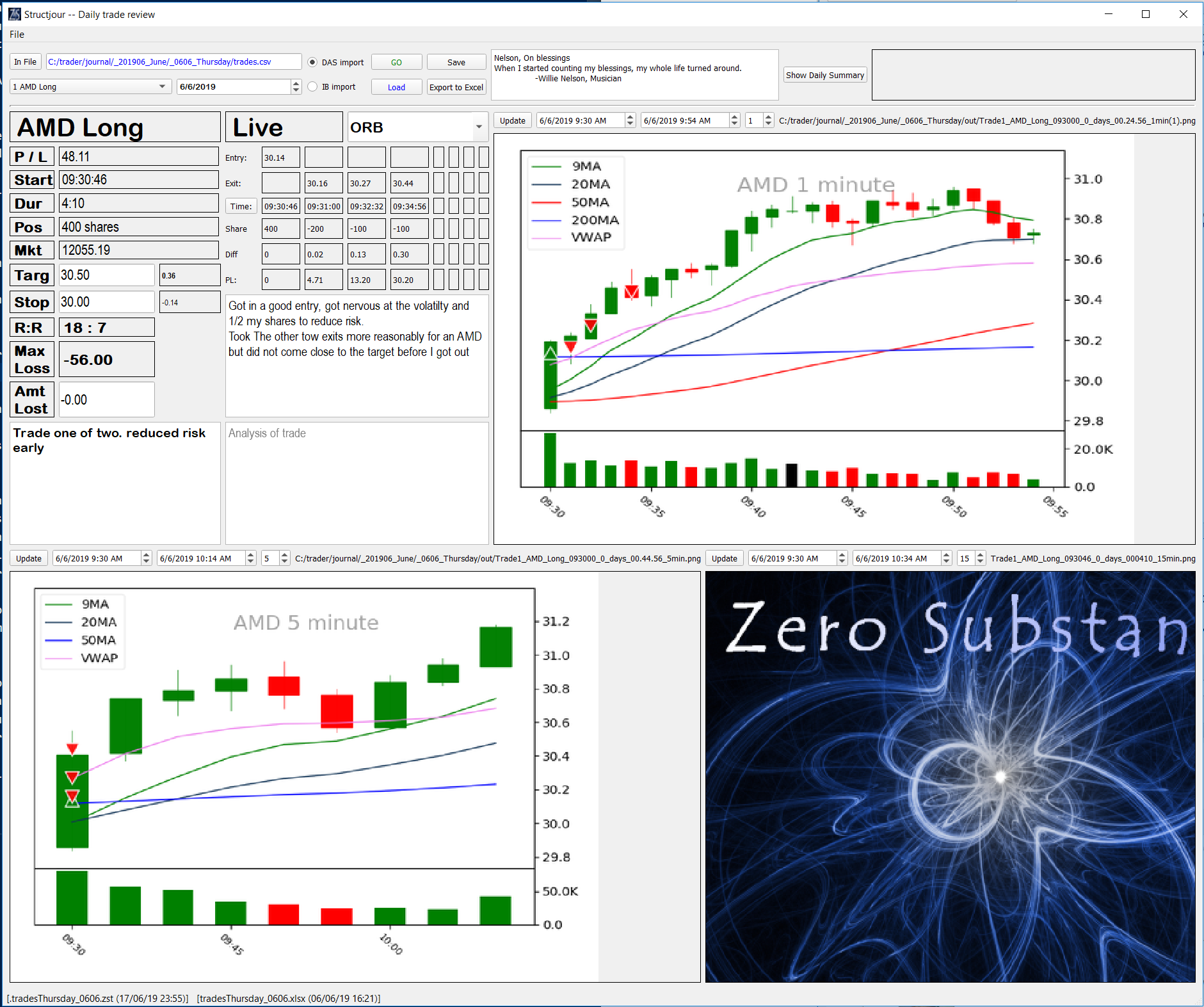Viewport: 1204px width, 1007px height.
Task: Click the Share -200 cell
Action: (x=323, y=229)
